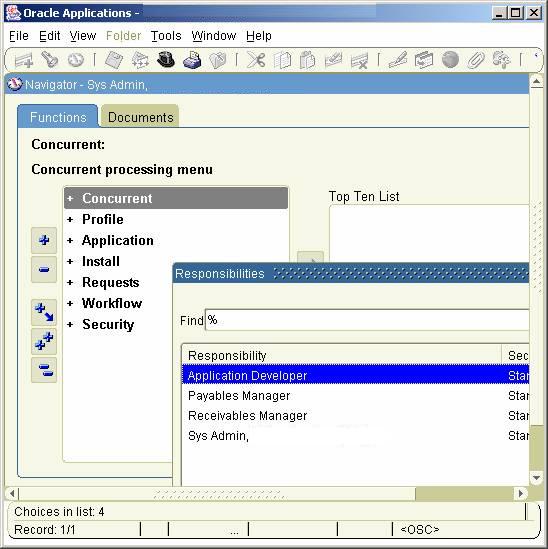Click the Cut scissors icon

click(256, 60)
